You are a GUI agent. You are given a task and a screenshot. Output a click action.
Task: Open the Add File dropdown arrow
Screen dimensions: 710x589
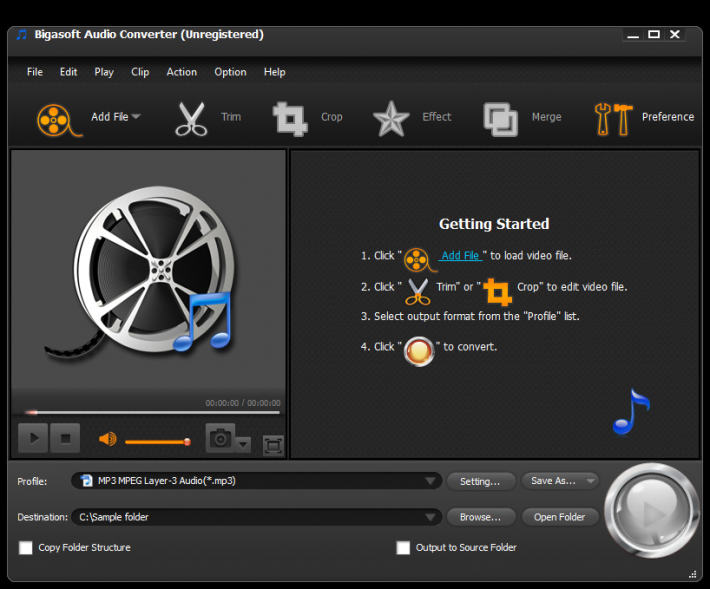(x=136, y=117)
